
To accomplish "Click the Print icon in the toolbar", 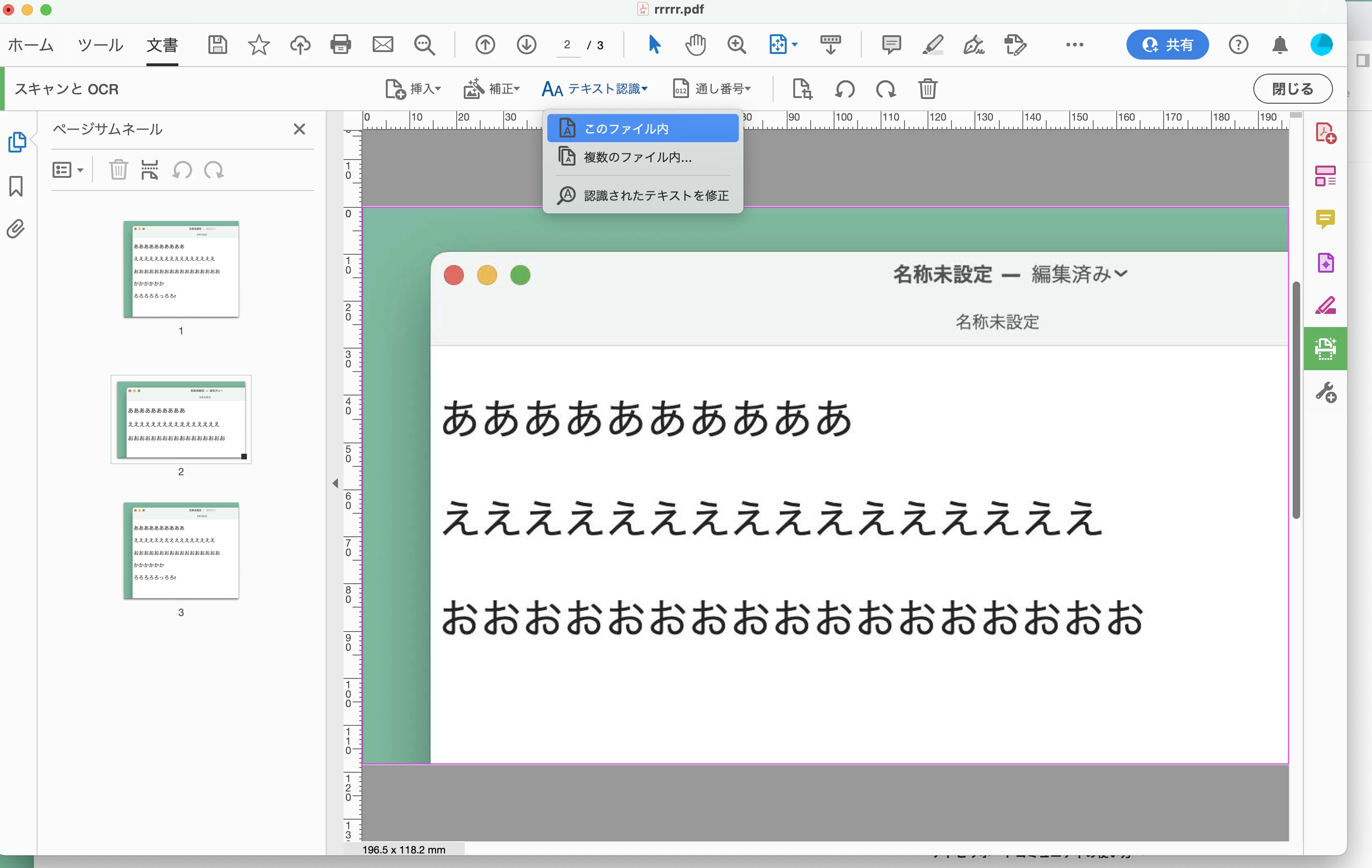I will [341, 45].
